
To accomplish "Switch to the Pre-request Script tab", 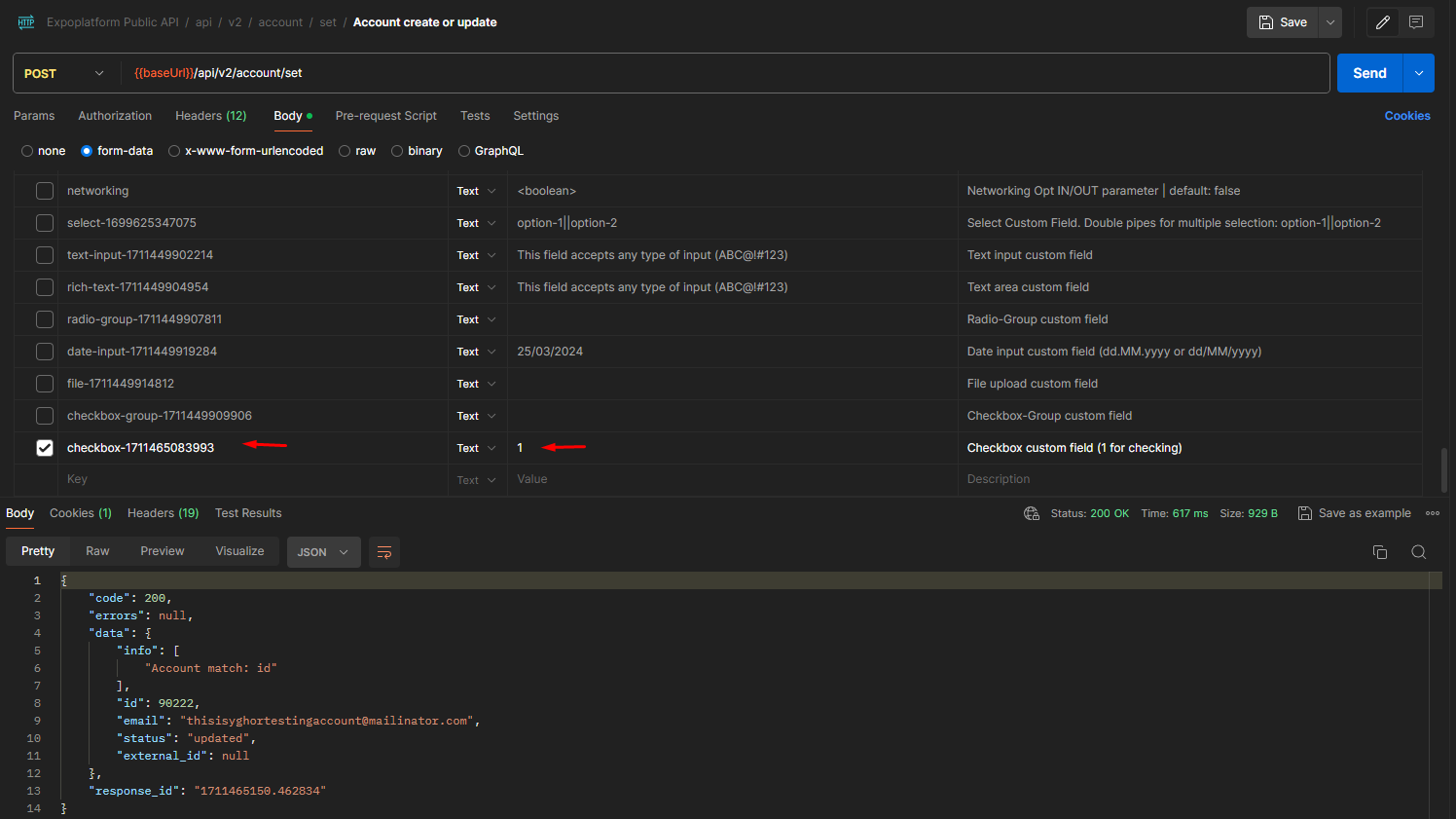I will tap(385, 115).
